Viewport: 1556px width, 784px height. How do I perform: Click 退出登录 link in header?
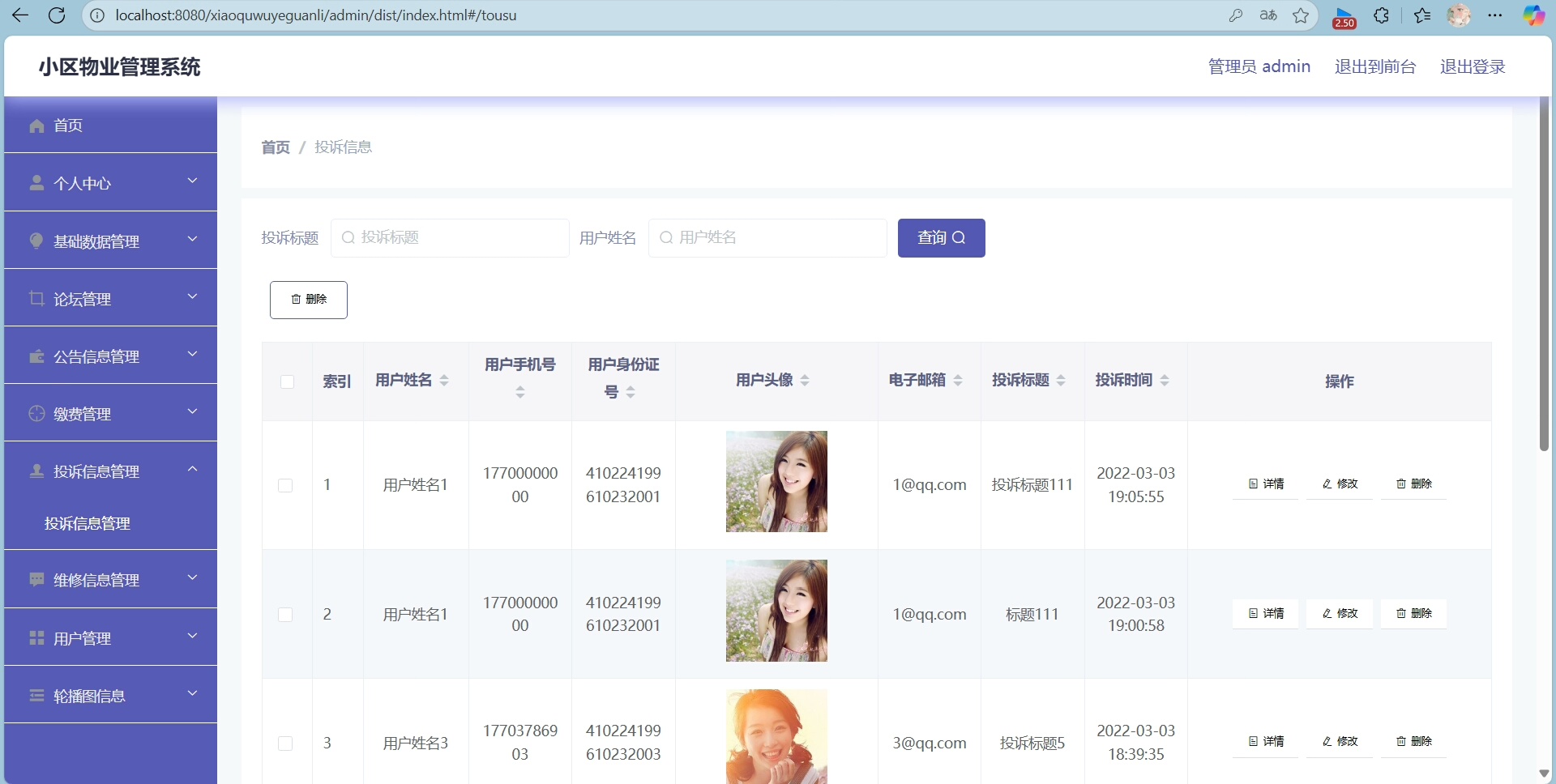coord(1472,66)
